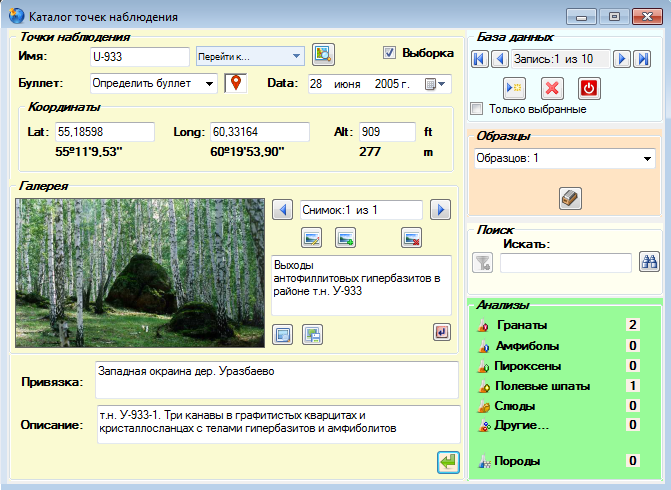
Task: Click the Искать search input field
Action: tap(566, 263)
